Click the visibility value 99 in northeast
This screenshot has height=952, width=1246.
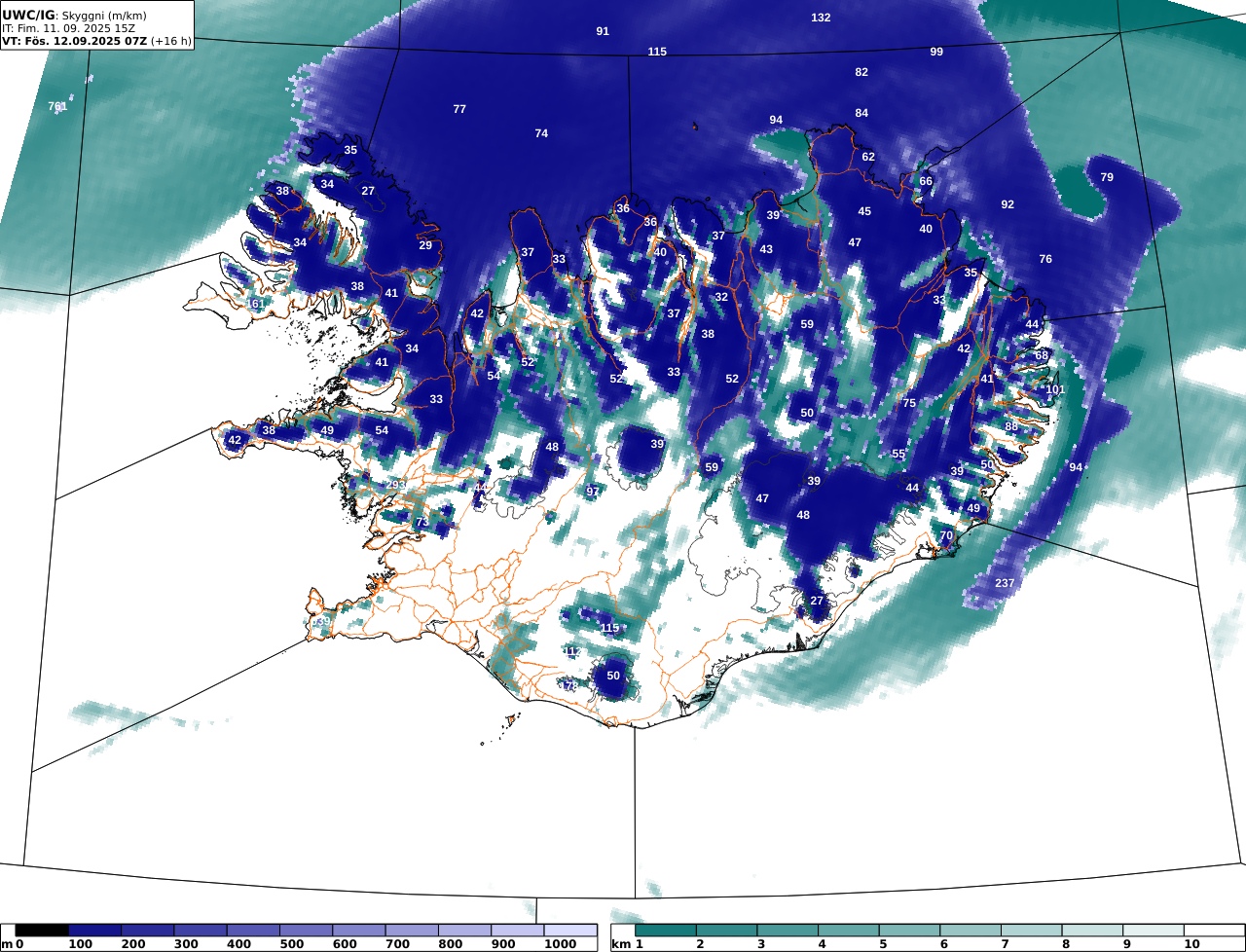(936, 52)
